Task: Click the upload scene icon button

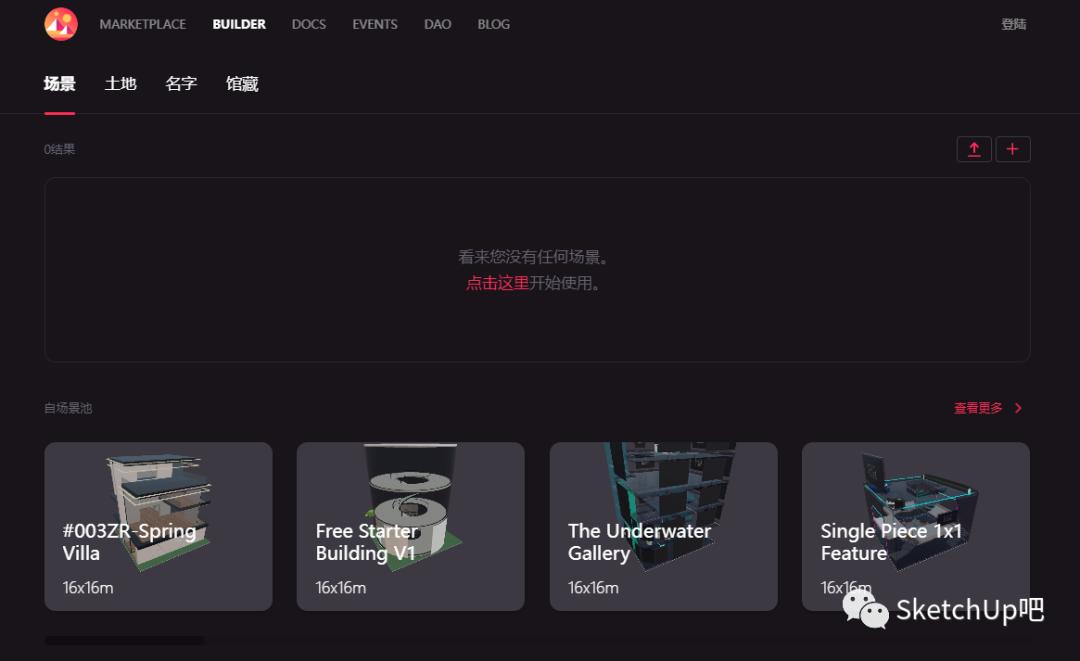Action: [x=974, y=149]
